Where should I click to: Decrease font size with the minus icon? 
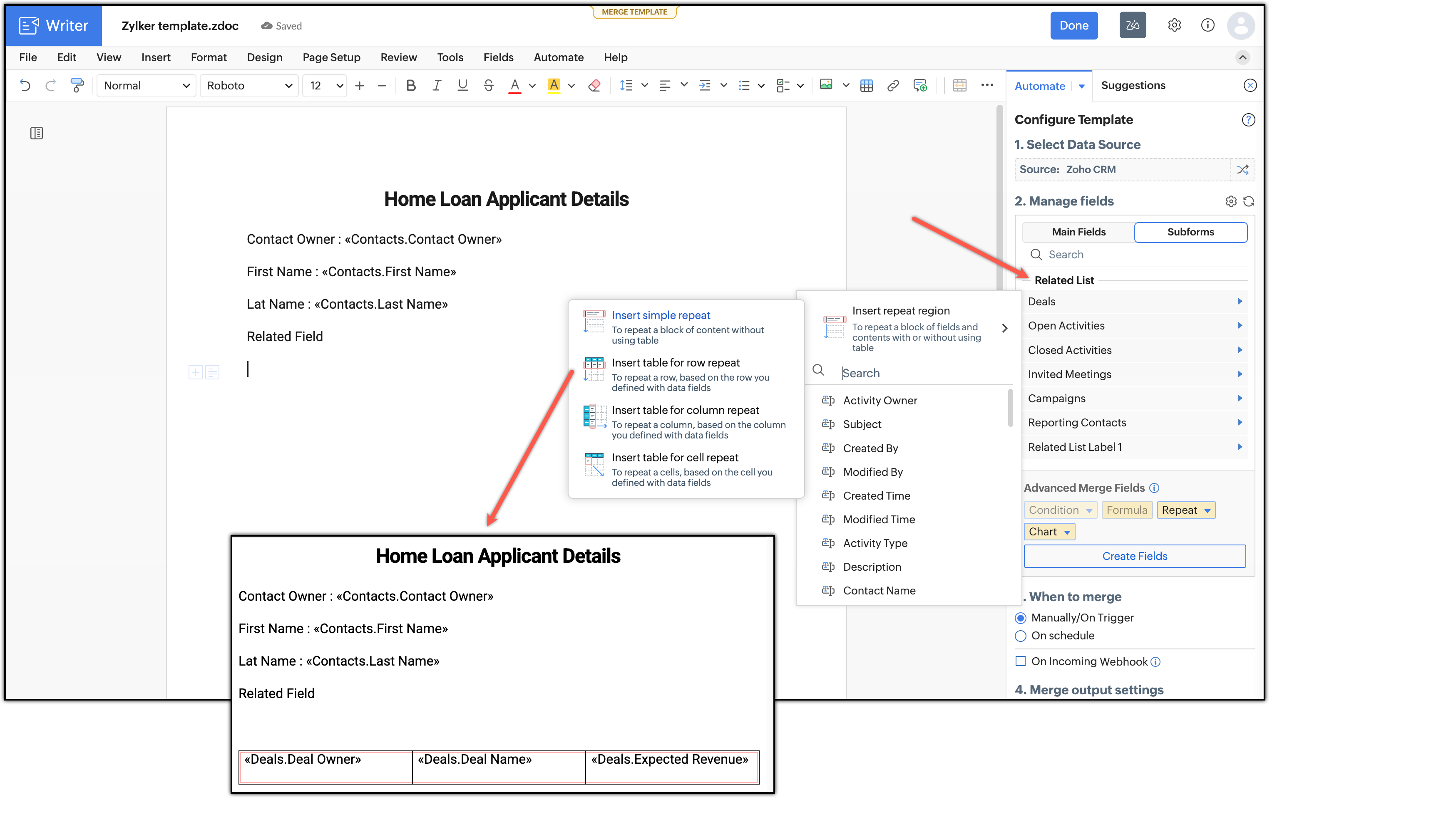tap(382, 85)
